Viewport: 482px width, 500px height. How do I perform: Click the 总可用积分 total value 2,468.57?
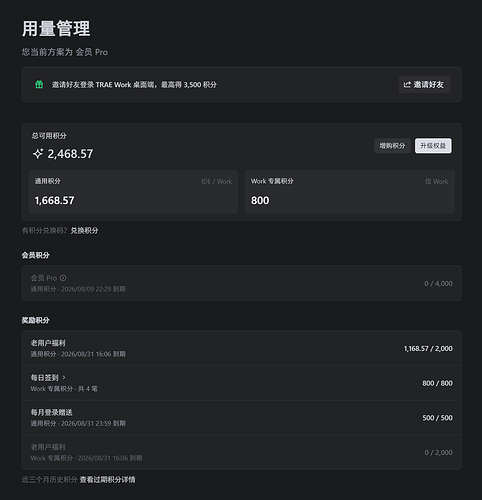tap(70, 154)
